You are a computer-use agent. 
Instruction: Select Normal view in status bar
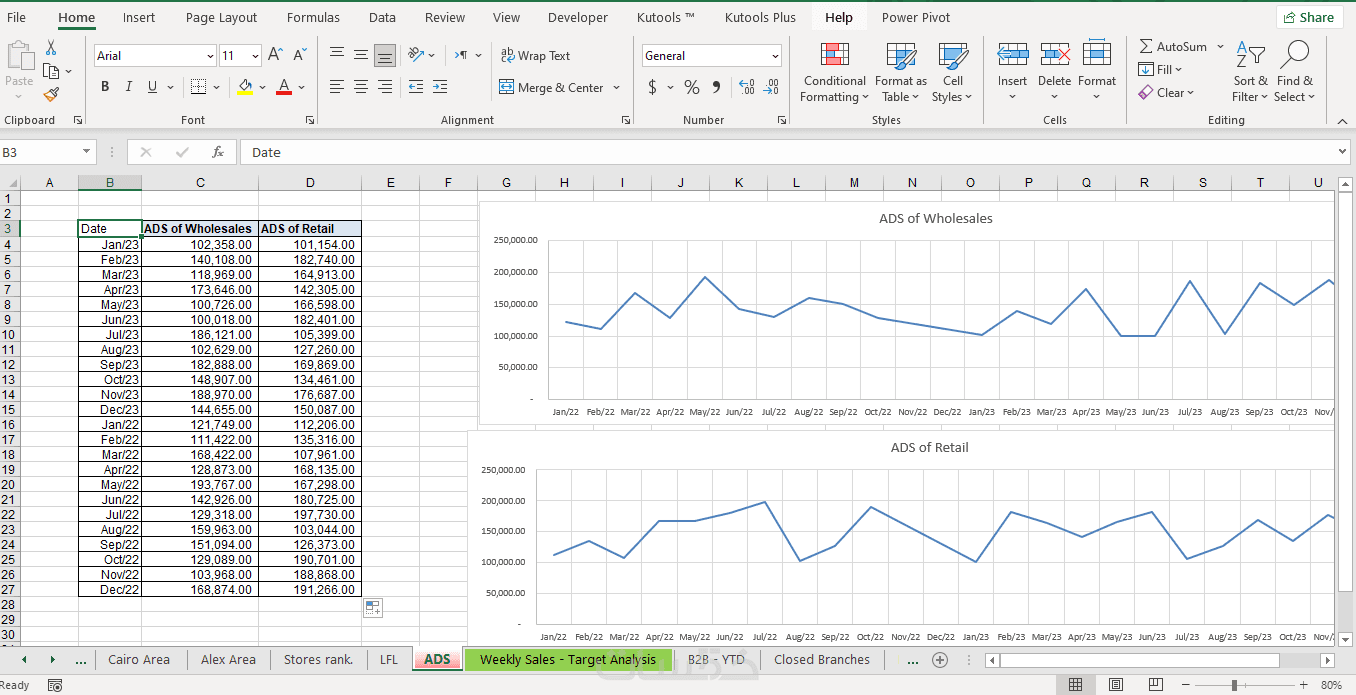[1076, 685]
